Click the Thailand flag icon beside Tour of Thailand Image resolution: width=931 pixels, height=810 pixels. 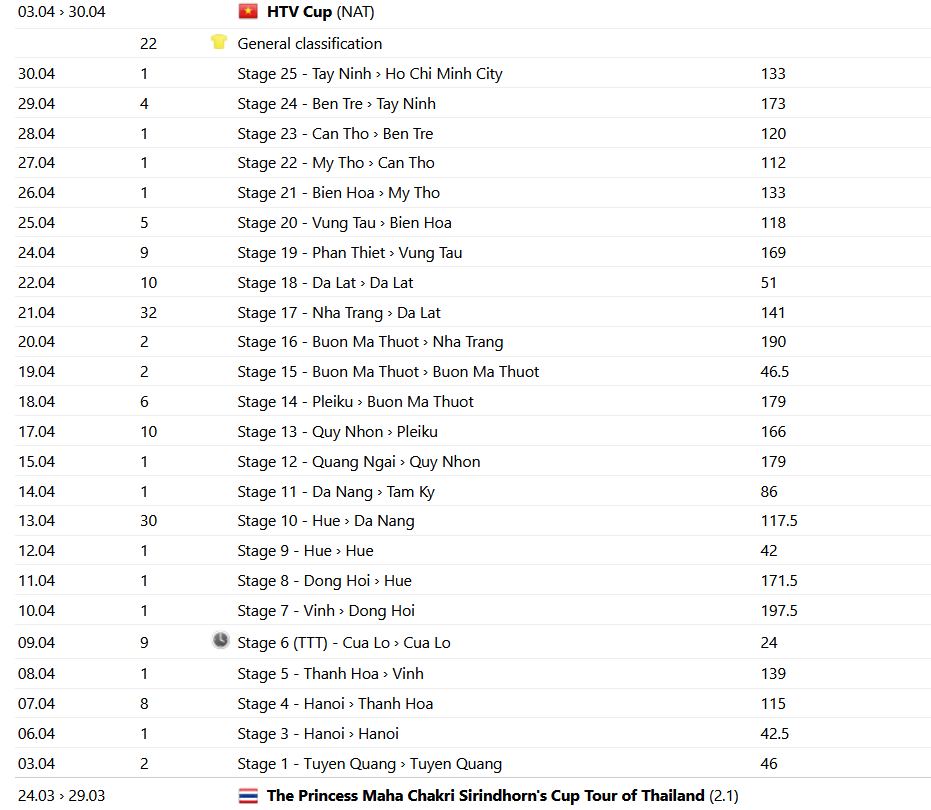tap(248, 796)
